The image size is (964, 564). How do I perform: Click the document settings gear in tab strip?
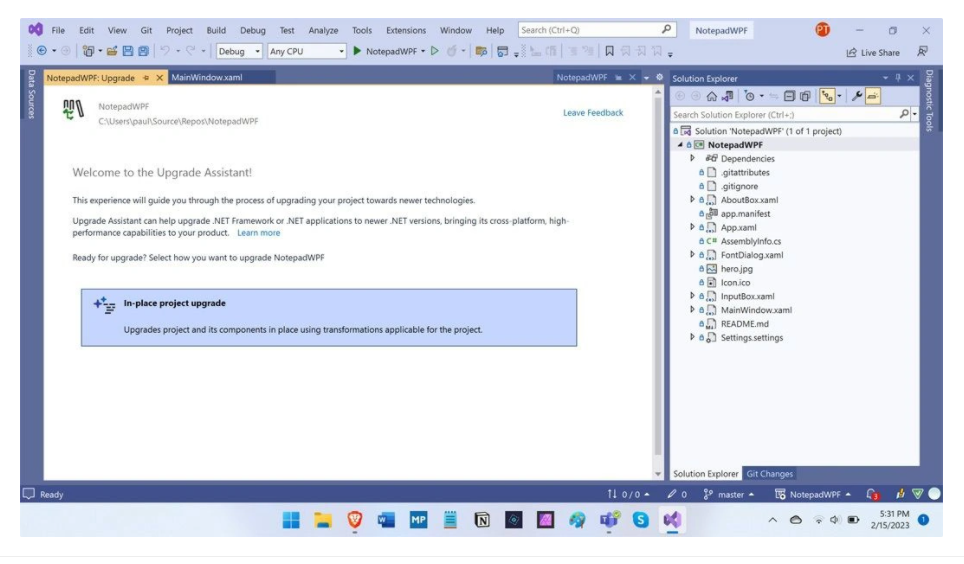click(x=659, y=77)
